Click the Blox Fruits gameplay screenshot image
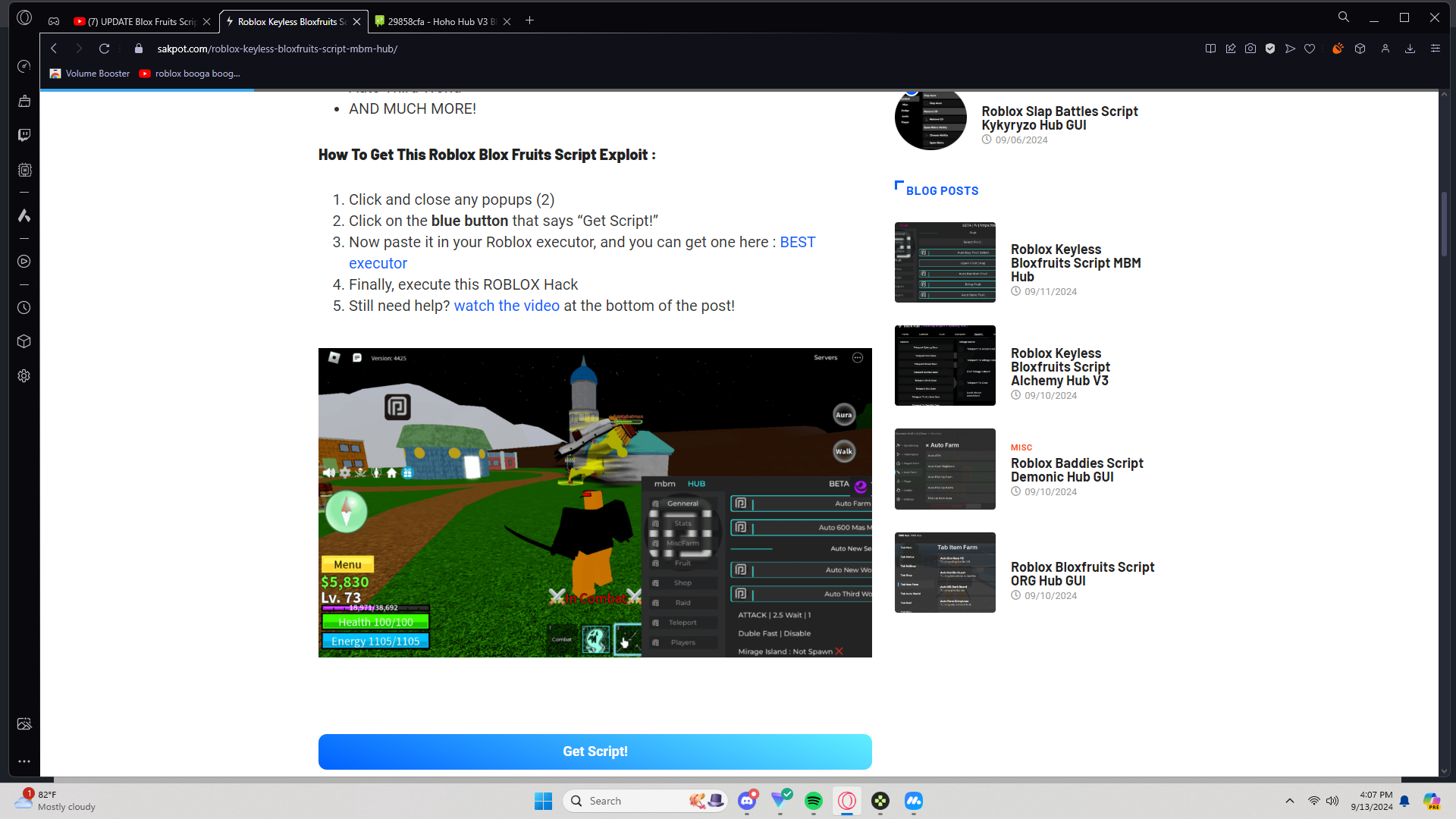1456x819 pixels. (595, 503)
